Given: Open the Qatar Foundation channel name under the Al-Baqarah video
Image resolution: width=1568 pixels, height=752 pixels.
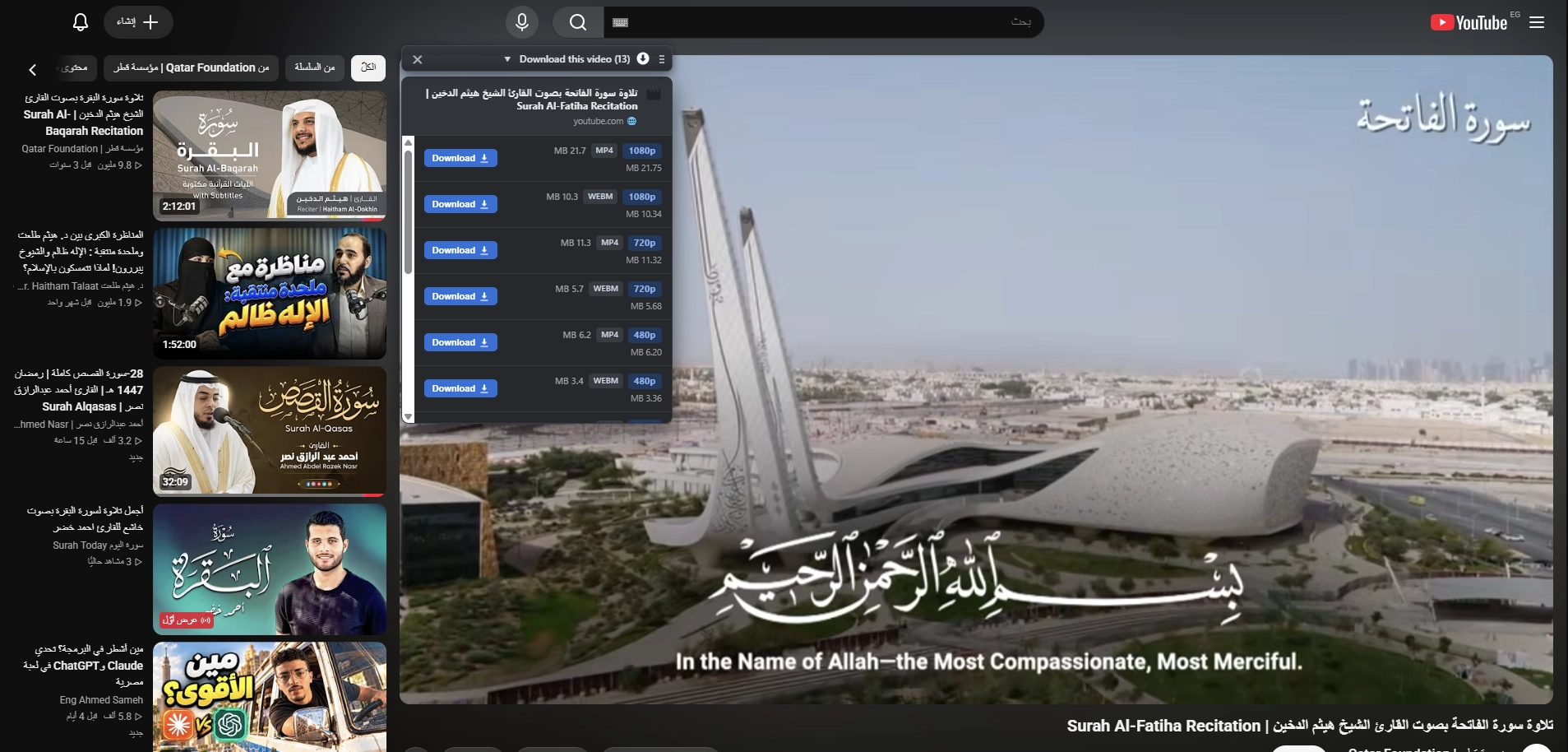Looking at the screenshot, I should (82, 149).
